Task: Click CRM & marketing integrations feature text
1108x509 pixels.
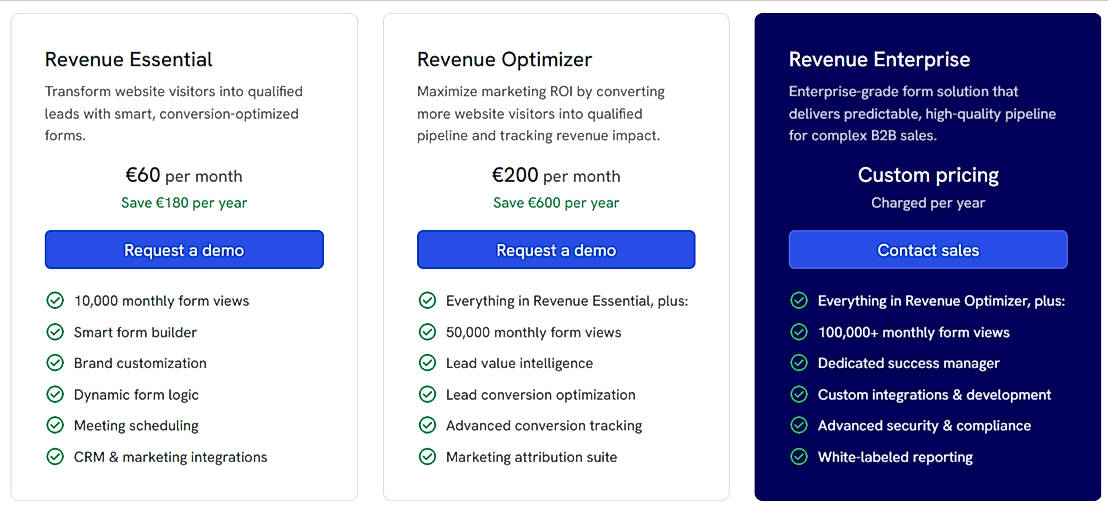Action: click(170, 457)
